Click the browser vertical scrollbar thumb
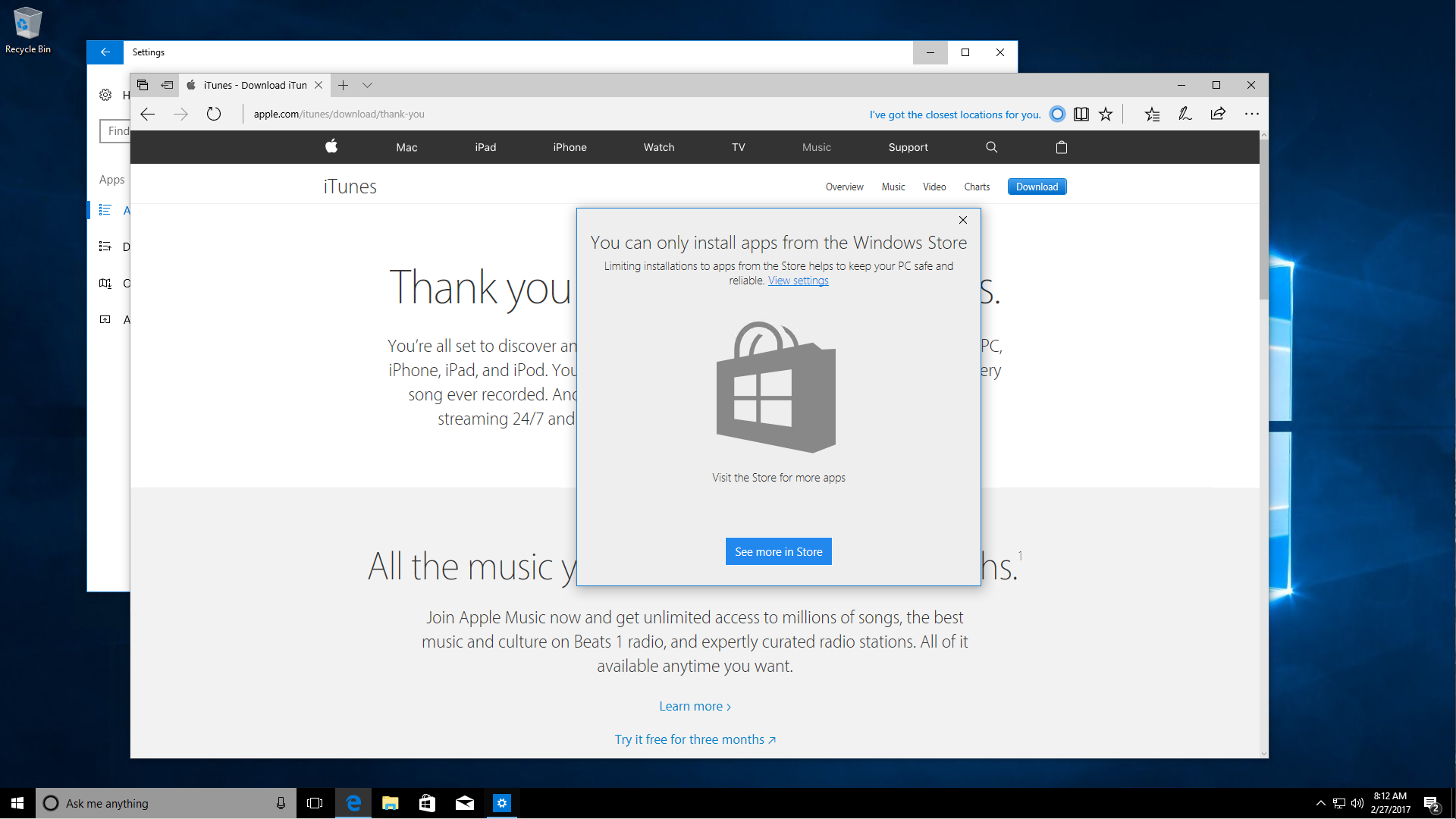 pyautogui.click(x=1263, y=219)
